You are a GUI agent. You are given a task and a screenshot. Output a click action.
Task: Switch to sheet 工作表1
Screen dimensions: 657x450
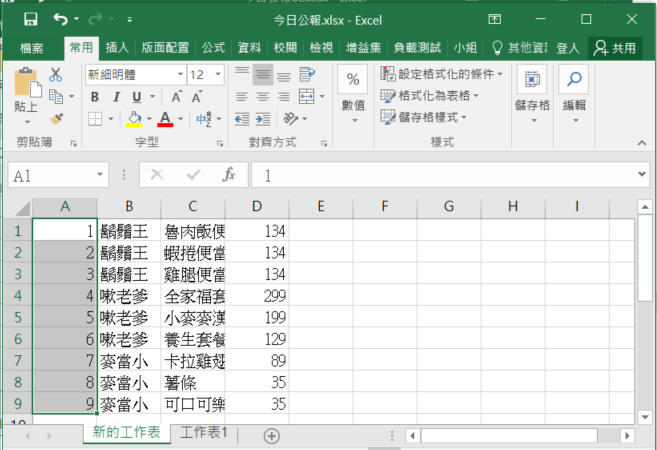pyautogui.click(x=204, y=432)
